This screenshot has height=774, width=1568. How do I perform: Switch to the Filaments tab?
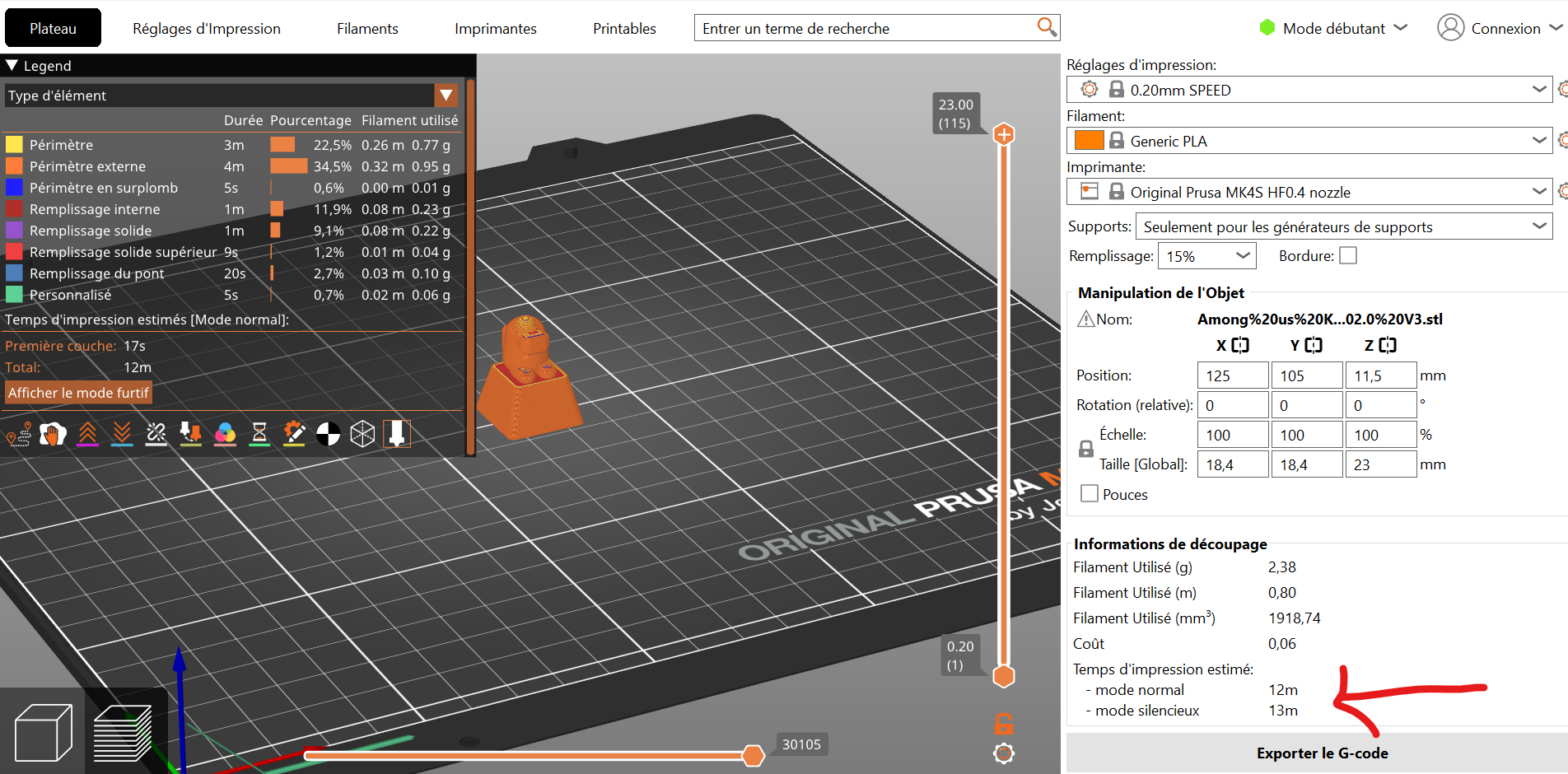click(x=367, y=29)
